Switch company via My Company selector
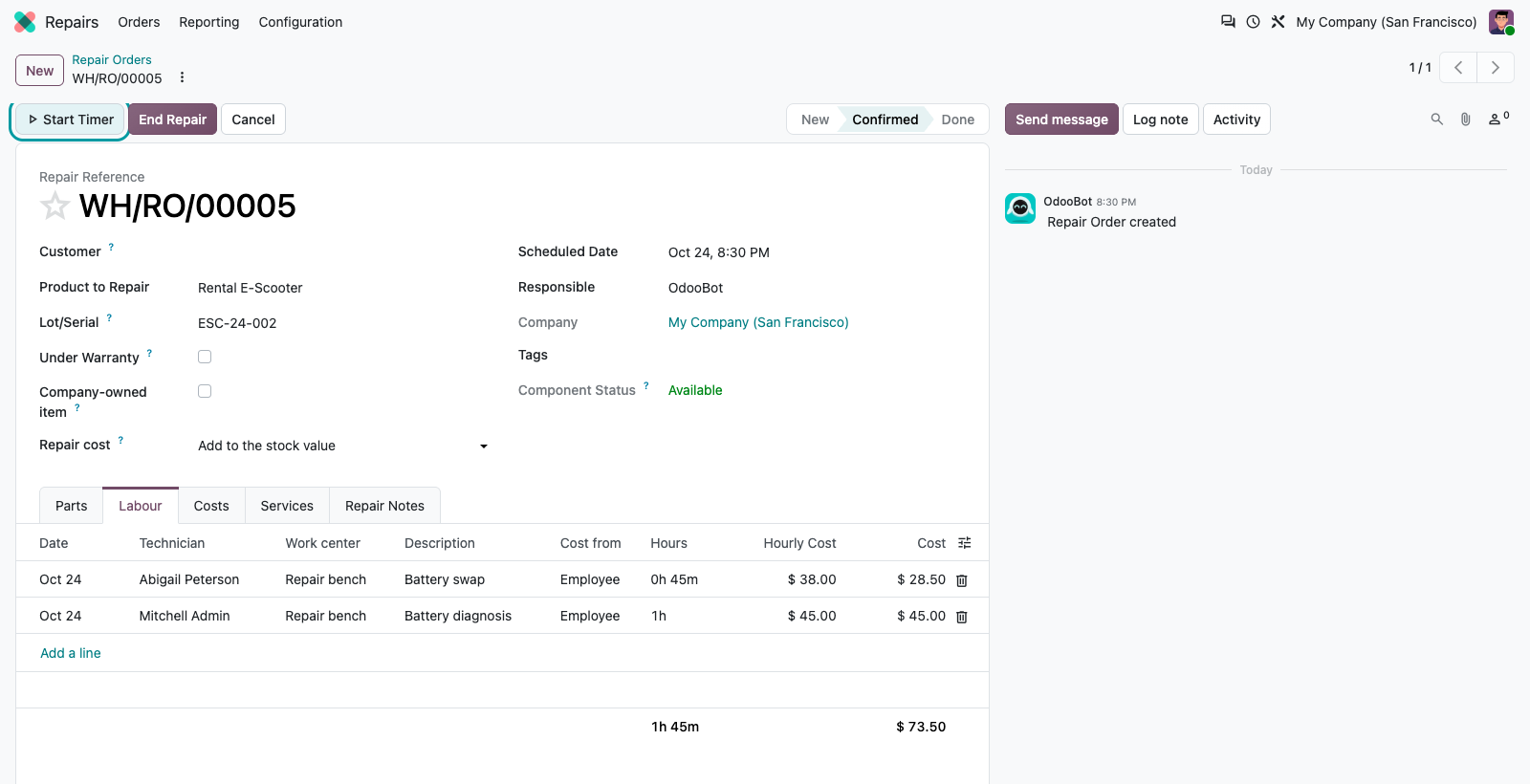This screenshot has width=1530, height=784. point(1387,22)
